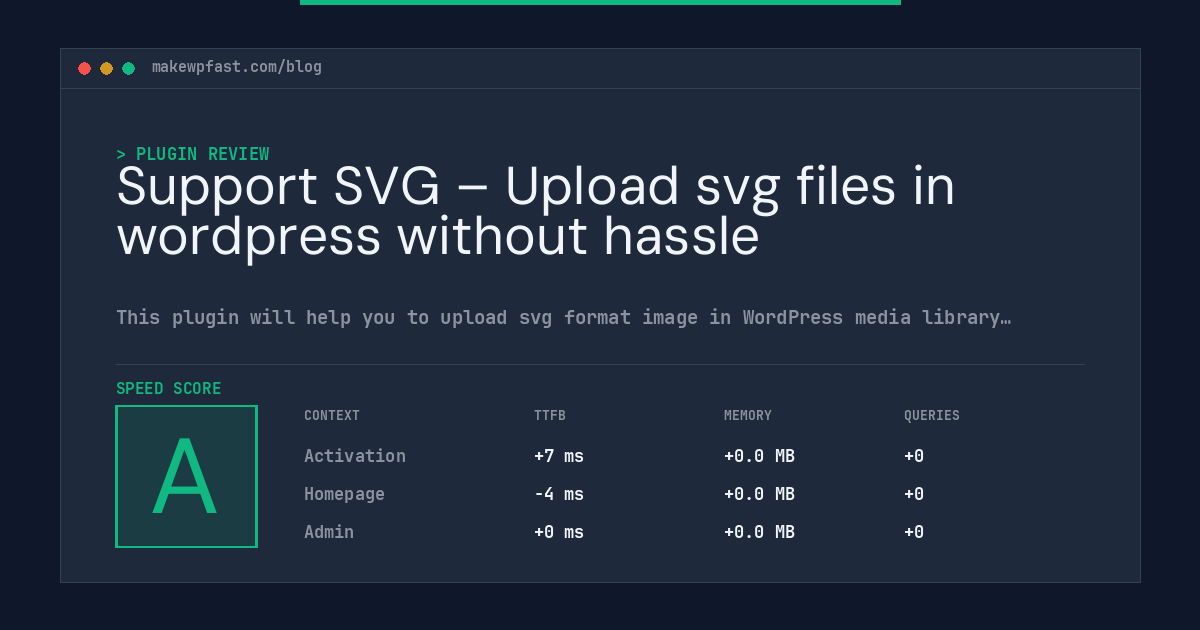Viewport: 1200px width, 630px height.
Task: Click the '+0 ms' Admin TTFB value
Action: point(559,532)
